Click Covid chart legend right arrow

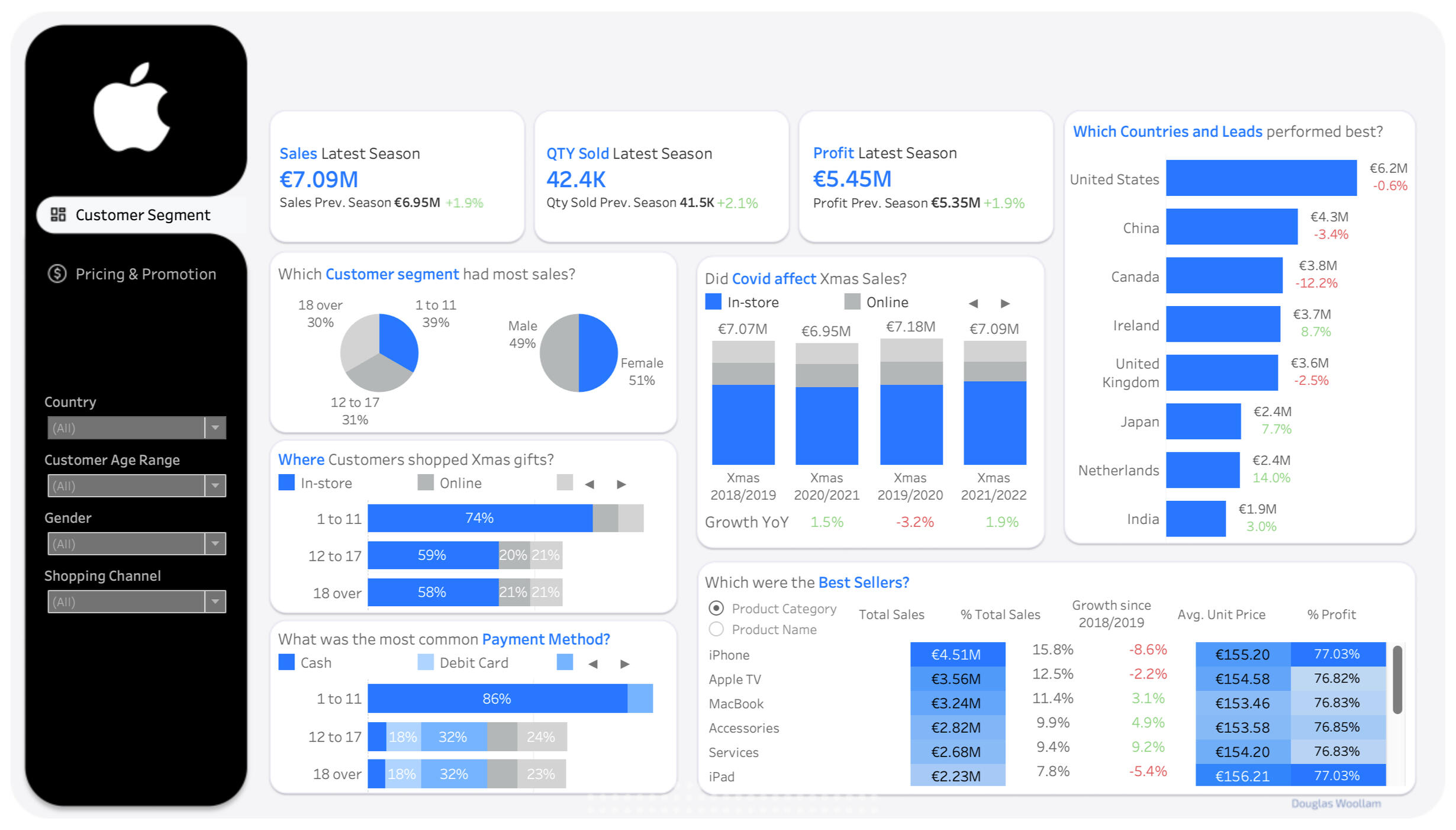tap(1005, 304)
